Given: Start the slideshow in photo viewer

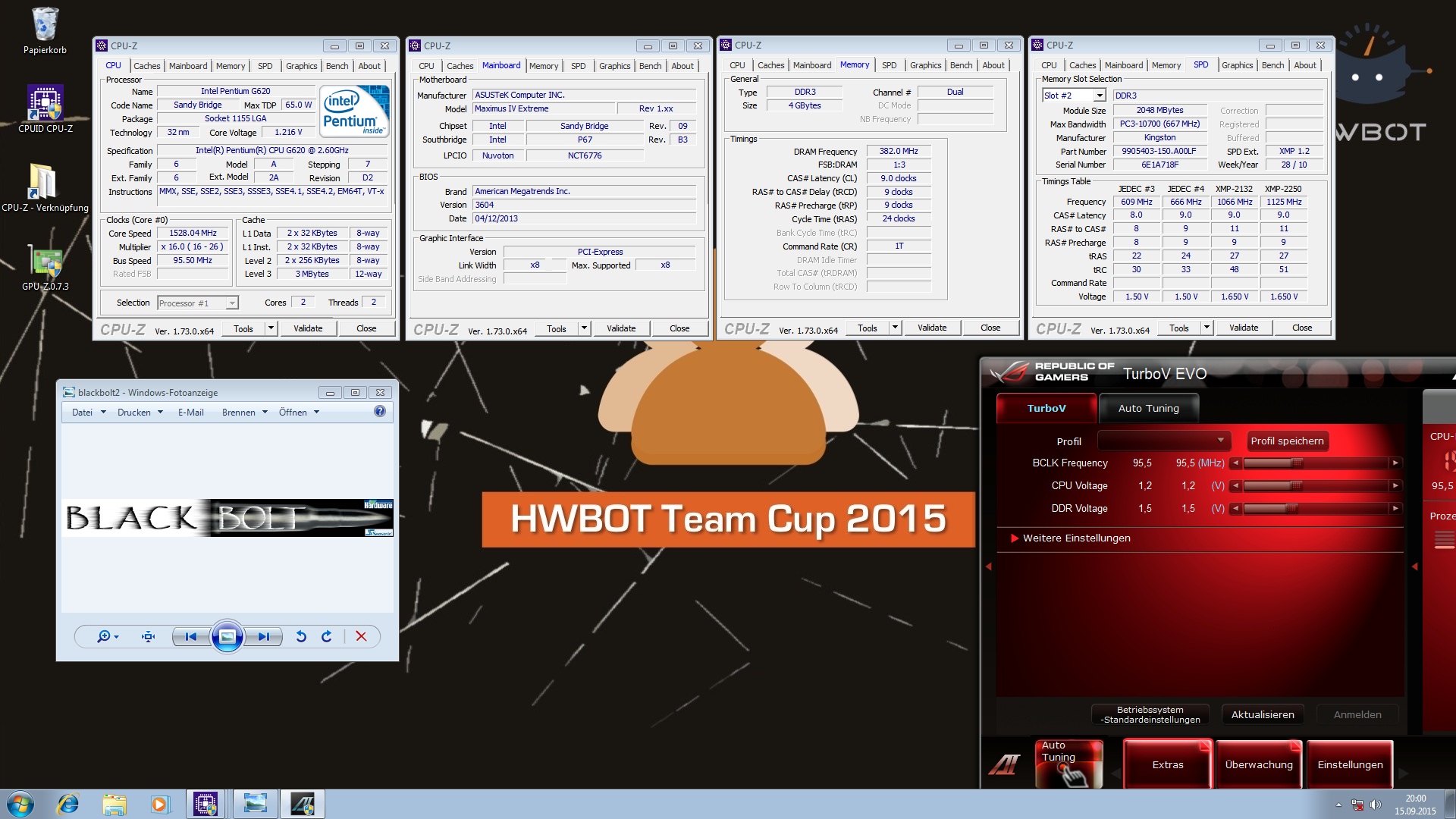Looking at the screenshot, I should (x=227, y=636).
